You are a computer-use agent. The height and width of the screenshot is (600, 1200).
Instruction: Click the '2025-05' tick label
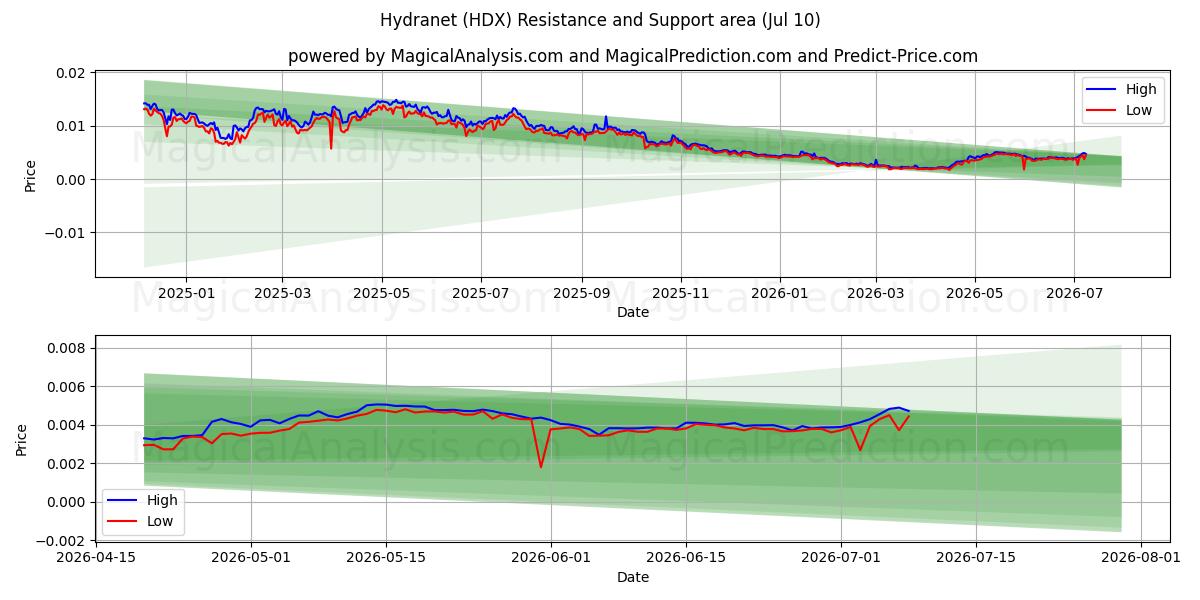tap(381, 293)
